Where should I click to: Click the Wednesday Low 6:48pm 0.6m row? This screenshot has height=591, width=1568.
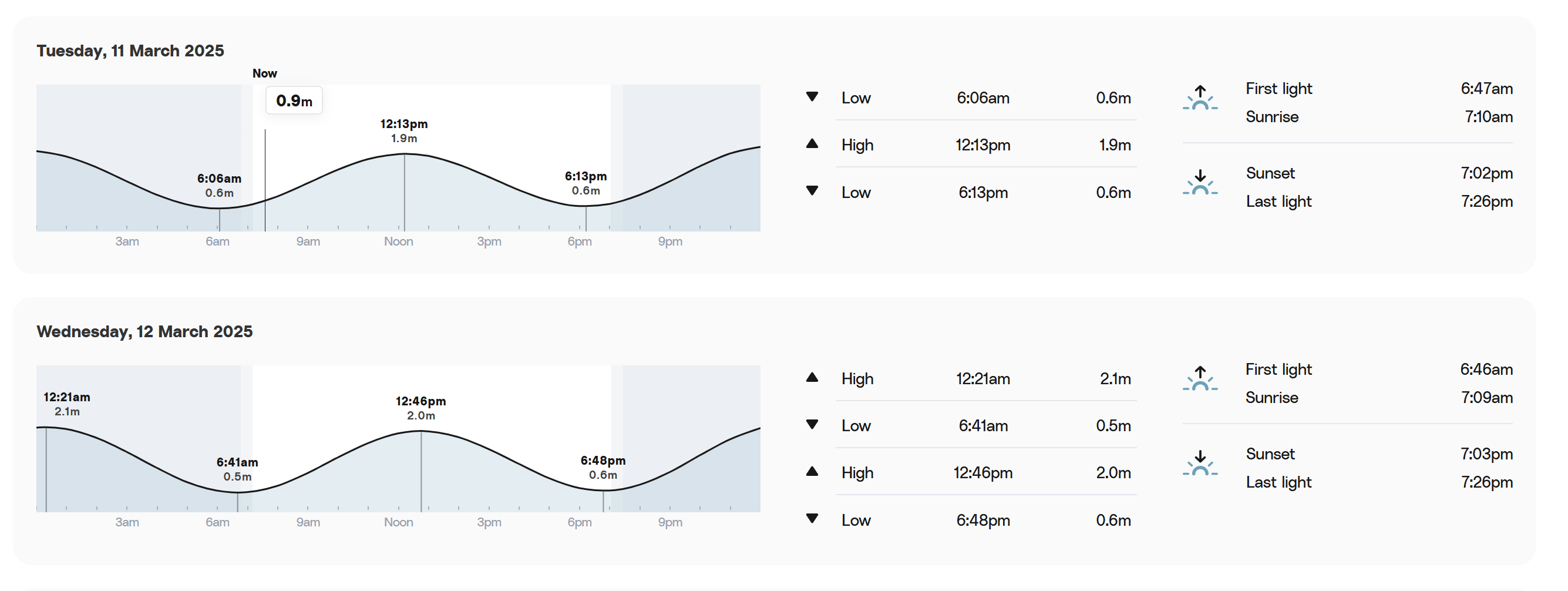click(x=986, y=521)
